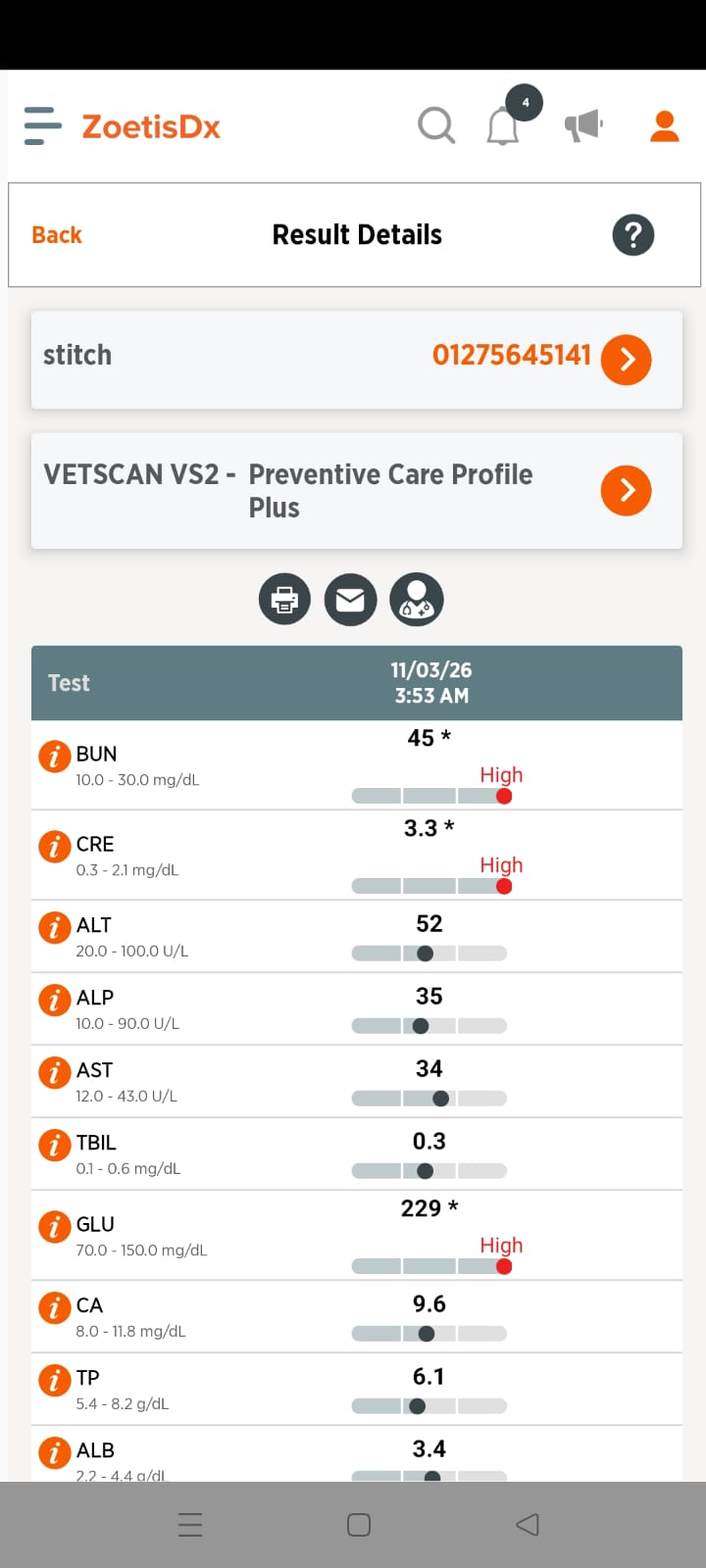Show info for the GLU test
The width and height of the screenshot is (706, 1568).
[54, 1227]
